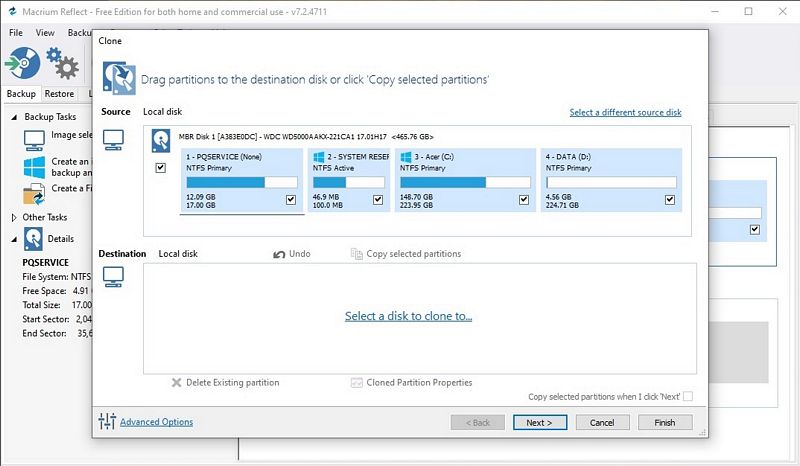Image resolution: width=800 pixels, height=466 pixels.
Task: Click the Copy selected partitions icon
Action: pyautogui.click(x=356, y=254)
